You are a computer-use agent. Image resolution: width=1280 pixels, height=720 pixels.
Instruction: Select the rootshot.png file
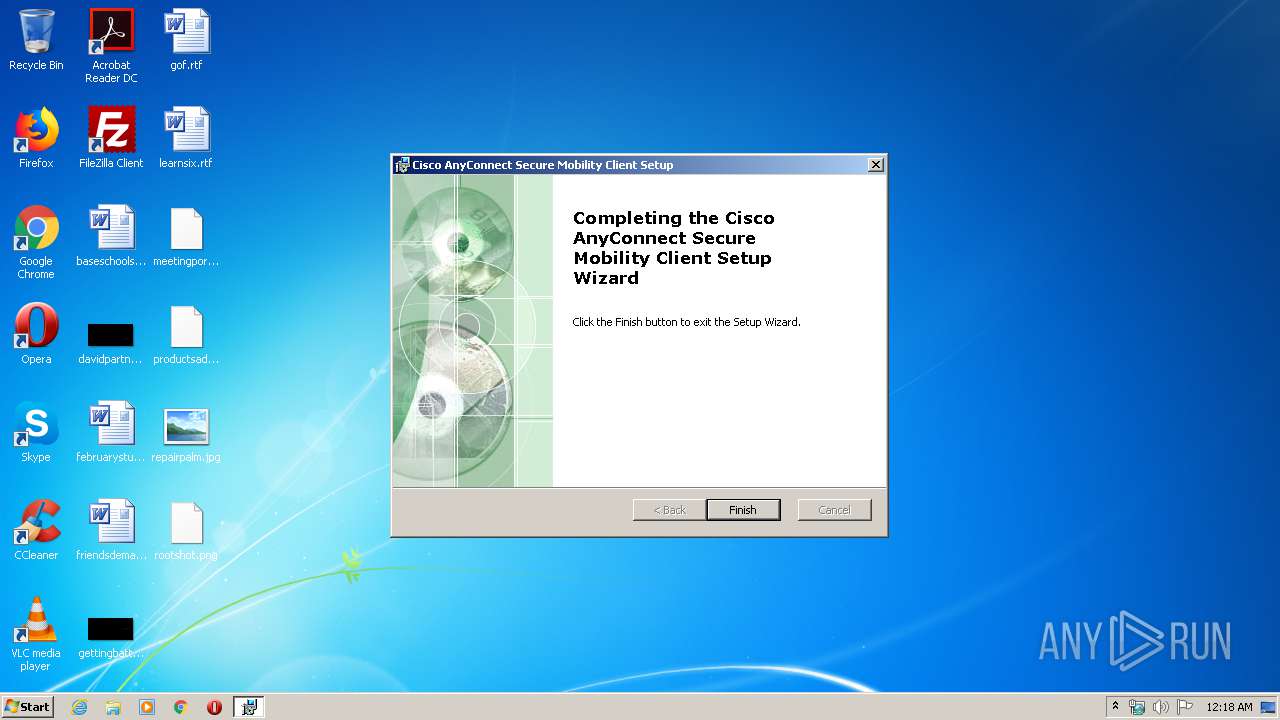point(186,530)
